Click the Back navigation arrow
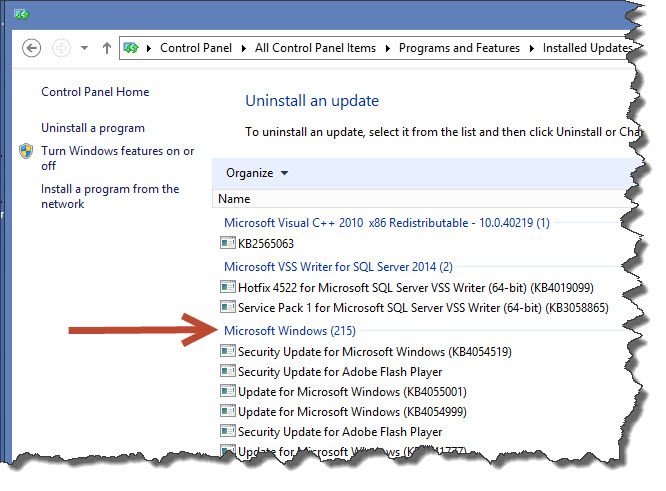The width and height of the screenshot is (666, 491). (31, 48)
